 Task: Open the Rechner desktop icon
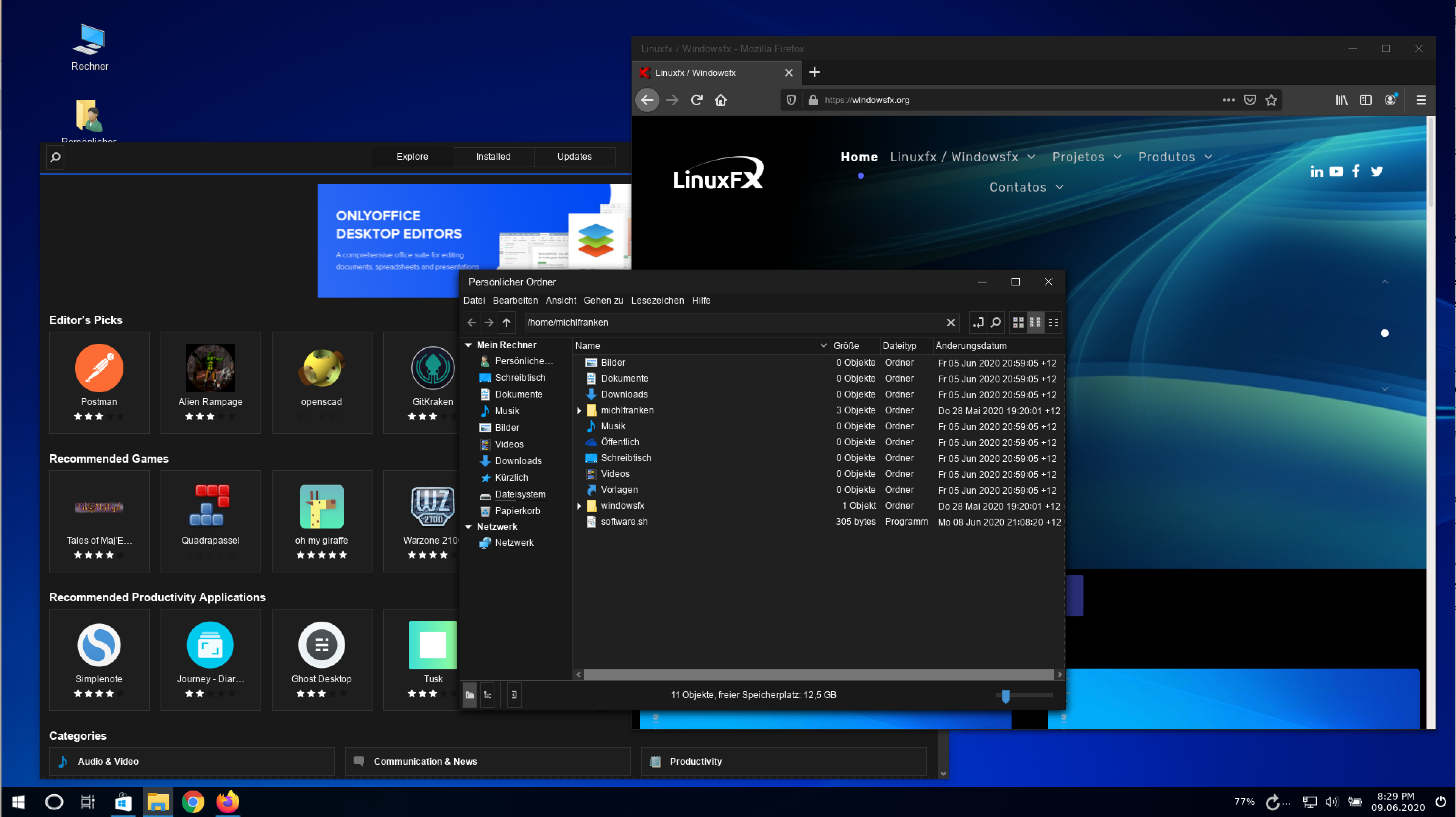(89, 47)
